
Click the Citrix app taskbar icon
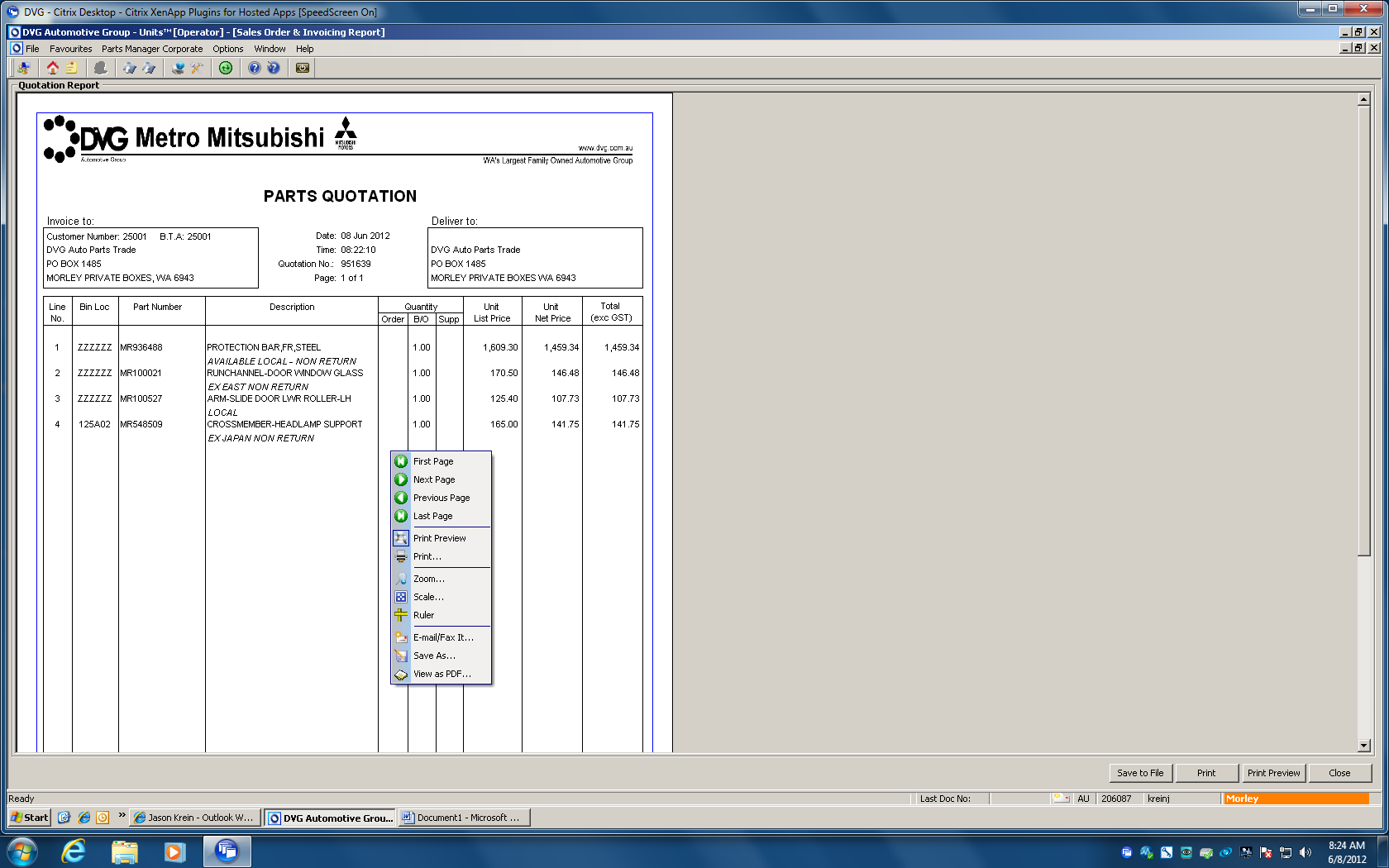pyautogui.click(x=227, y=851)
